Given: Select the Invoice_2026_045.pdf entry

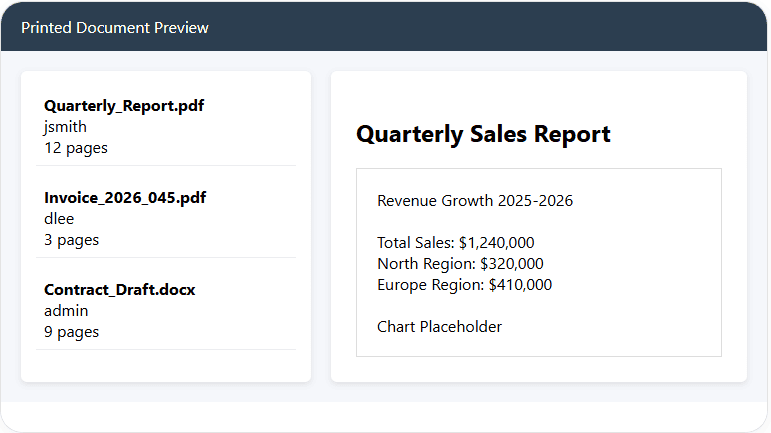Looking at the screenshot, I should coord(125,198).
